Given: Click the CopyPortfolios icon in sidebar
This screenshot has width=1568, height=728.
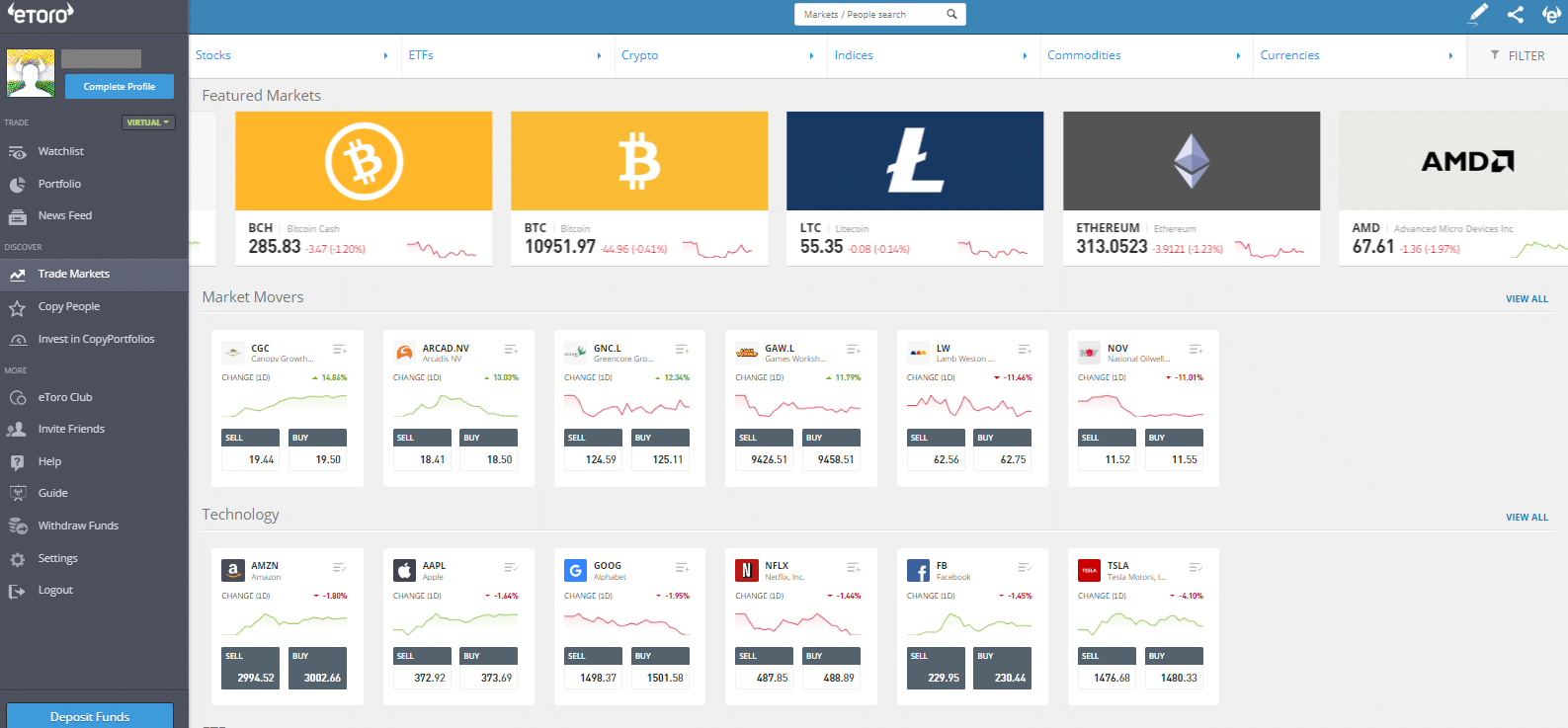Looking at the screenshot, I should click(17, 340).
